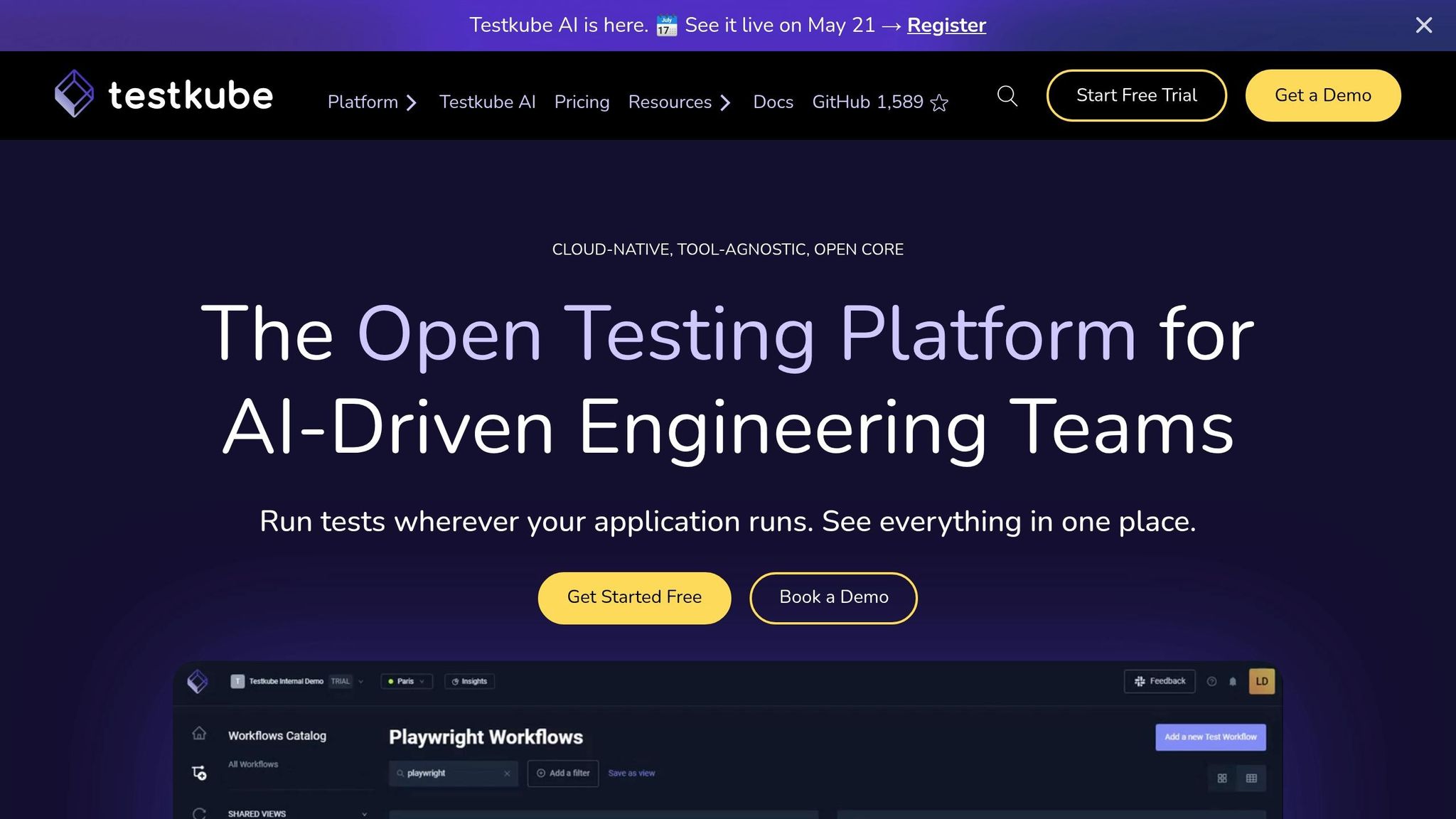Click the Book a Demo button
The image size is (1456, 819).
833,598
